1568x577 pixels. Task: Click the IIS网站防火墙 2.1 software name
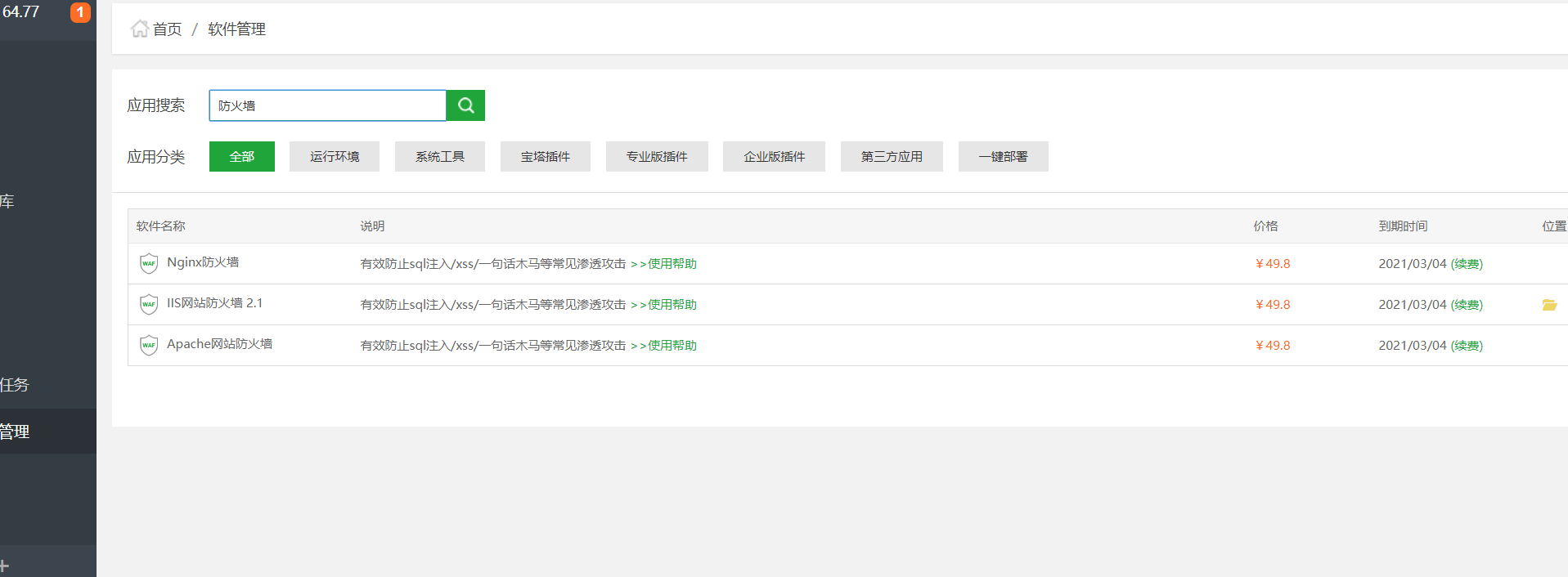(x=215, y=303)
